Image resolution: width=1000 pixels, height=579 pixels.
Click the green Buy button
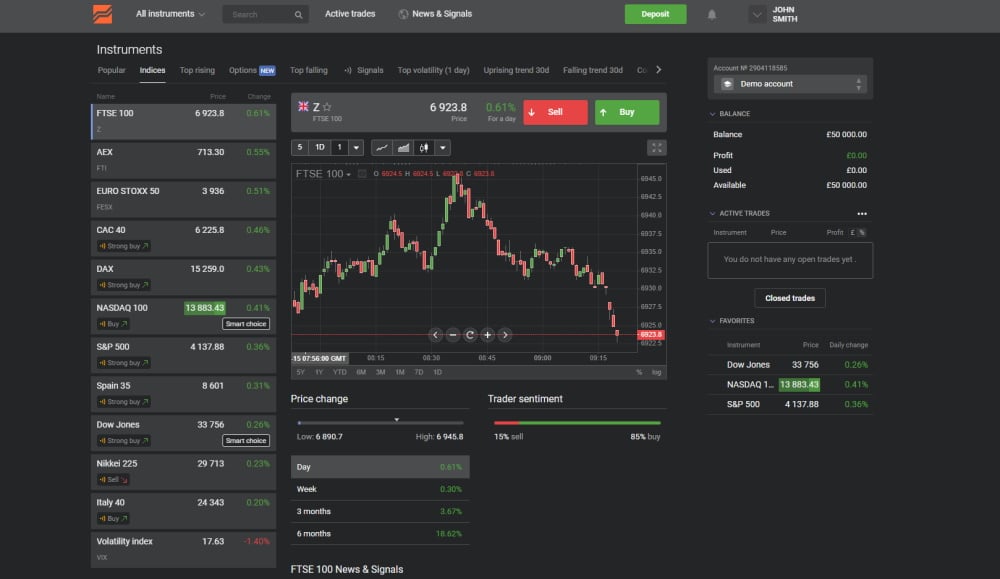point(627,112)
